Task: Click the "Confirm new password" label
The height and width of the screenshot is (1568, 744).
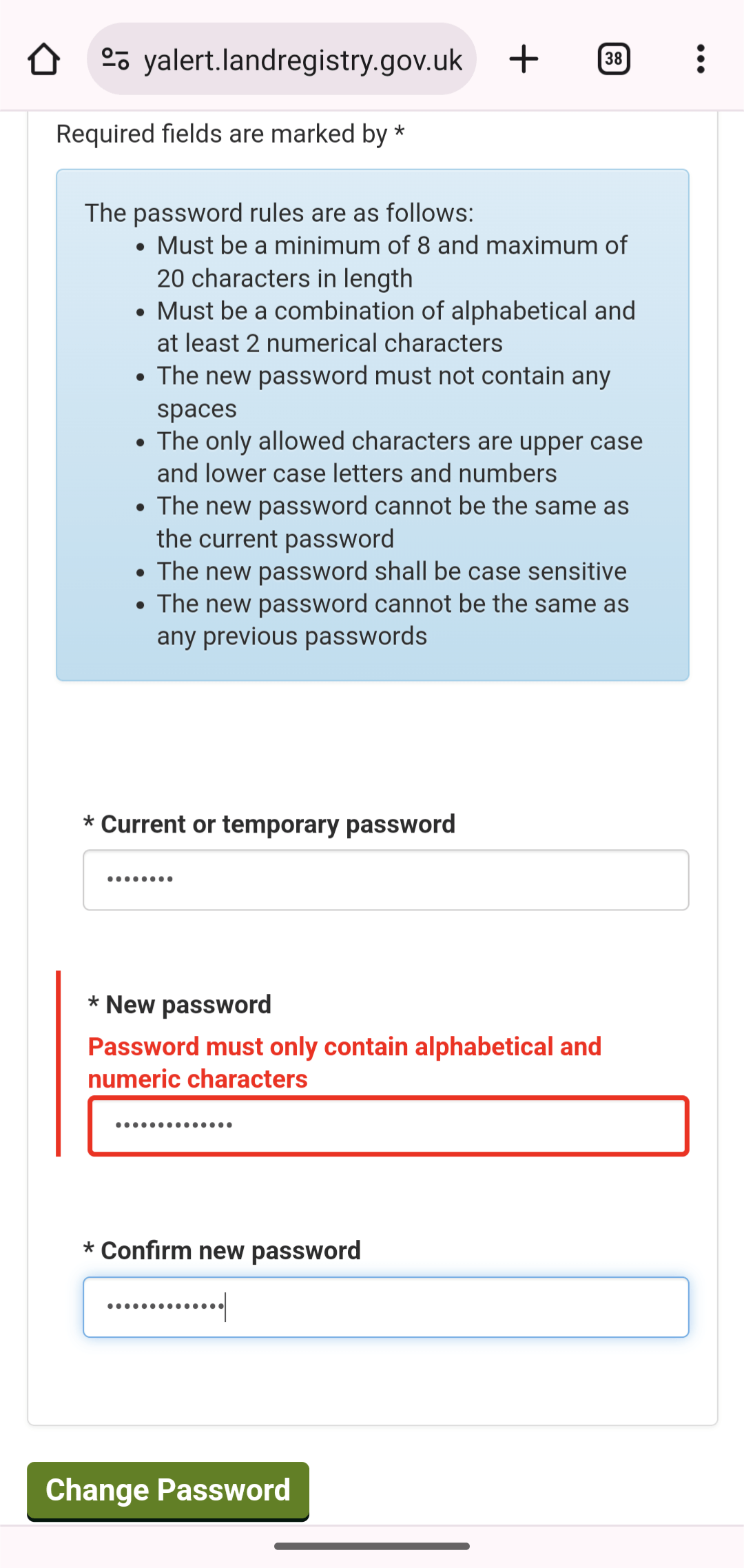Action: tap(230, 1251)
